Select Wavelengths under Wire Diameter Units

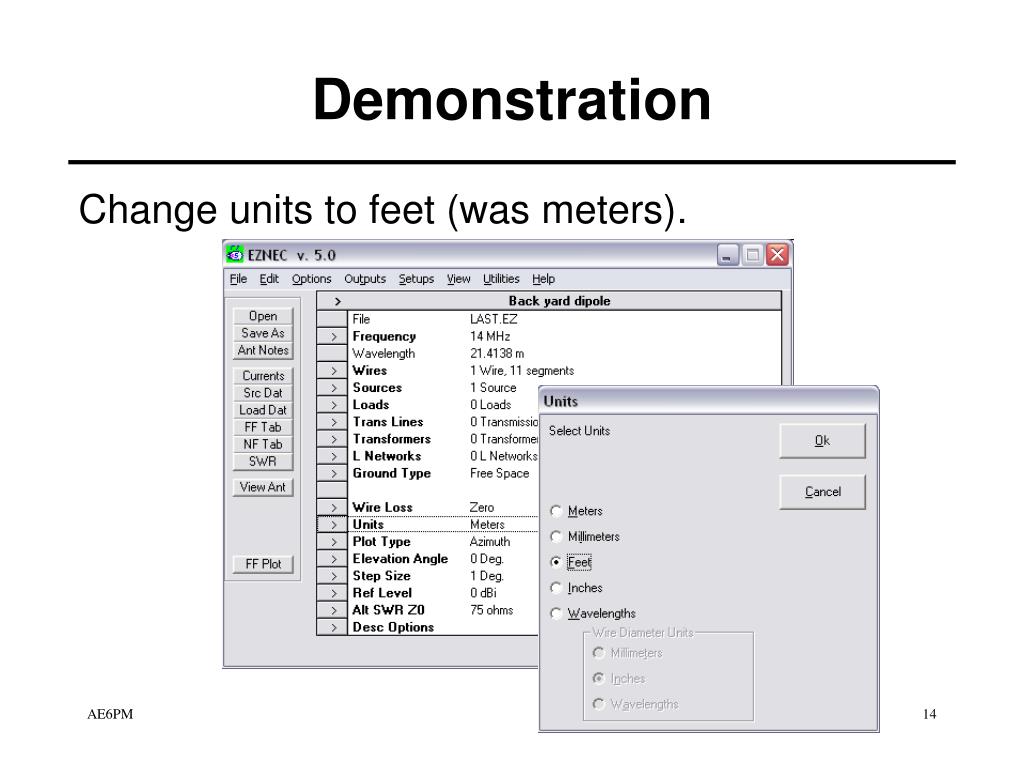pos(636,704)
